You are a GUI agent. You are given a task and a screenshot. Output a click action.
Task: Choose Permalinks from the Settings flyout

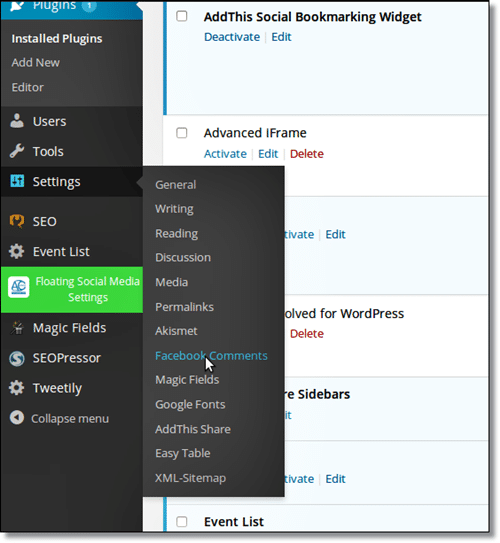pos(185,307)
